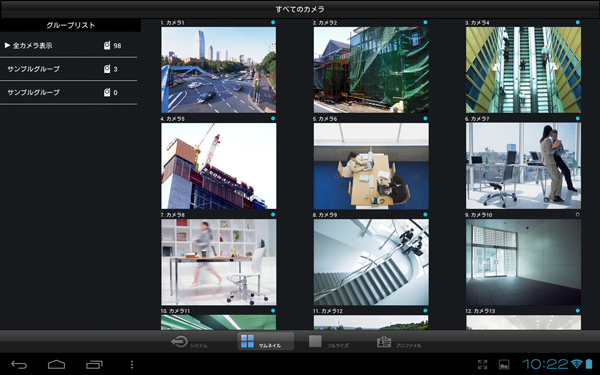Open the partially visible カメラ12 thumbnail
This screenshot has width=600, height=375.
371,322
